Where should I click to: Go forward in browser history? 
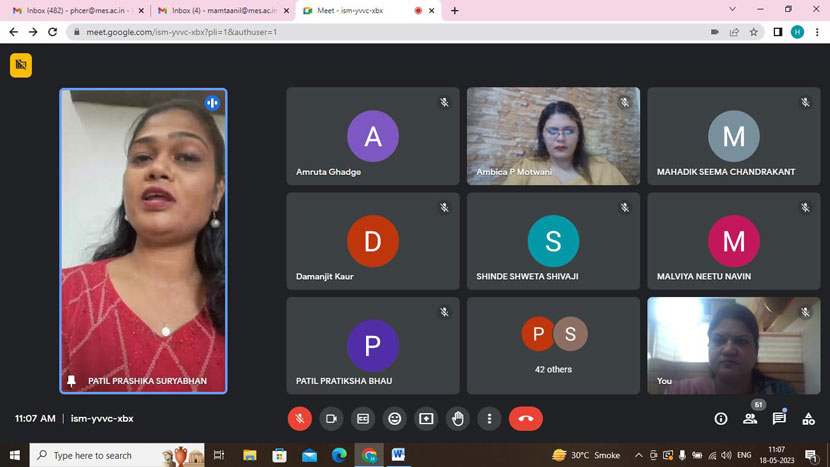click(33, 32)
